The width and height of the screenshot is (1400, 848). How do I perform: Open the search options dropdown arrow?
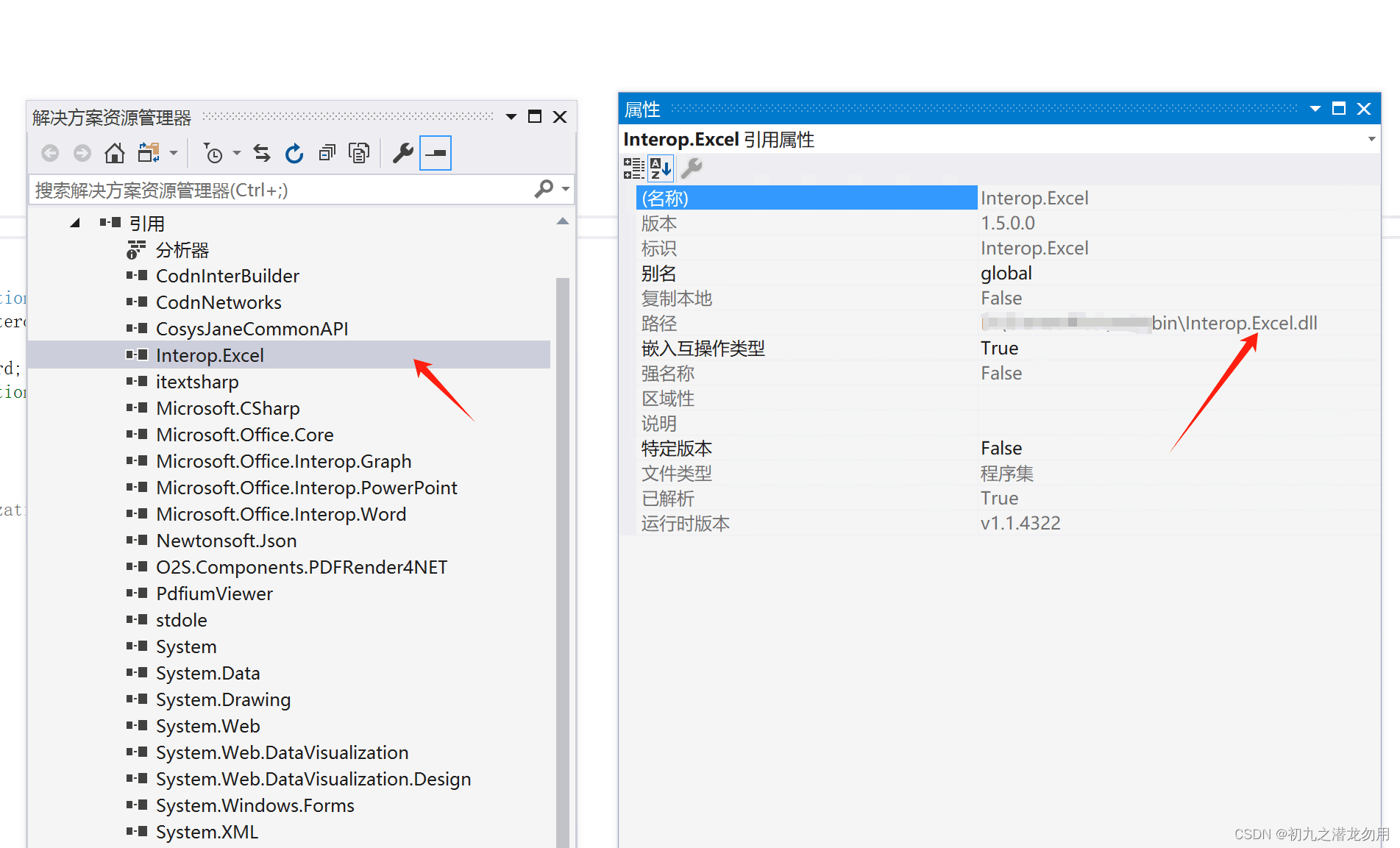click(566, 189)
